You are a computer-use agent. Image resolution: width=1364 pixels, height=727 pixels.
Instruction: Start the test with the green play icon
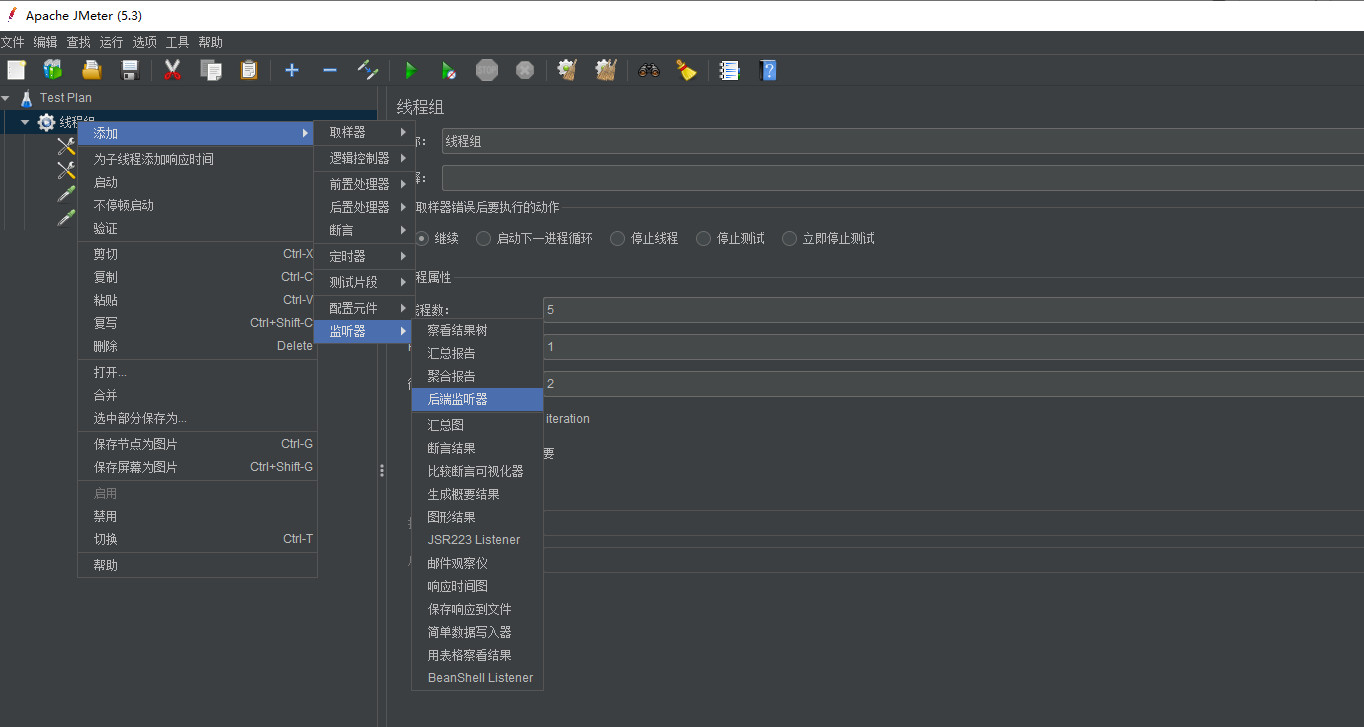(x=410, y=70)
